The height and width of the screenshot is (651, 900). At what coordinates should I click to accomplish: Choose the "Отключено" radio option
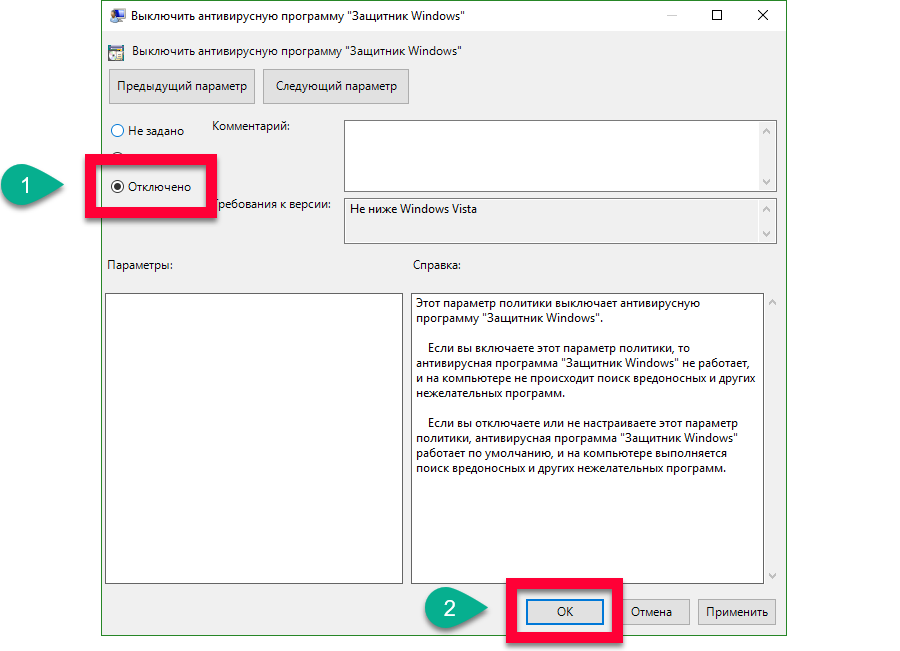click(117, 187)
